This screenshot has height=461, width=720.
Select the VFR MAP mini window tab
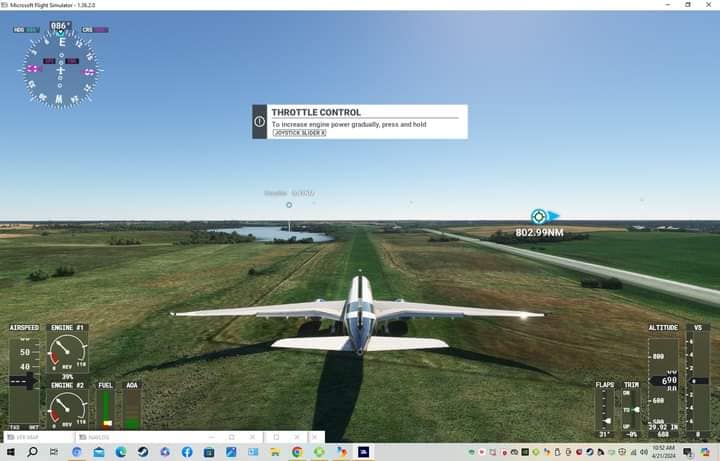(x=39, y=437)
